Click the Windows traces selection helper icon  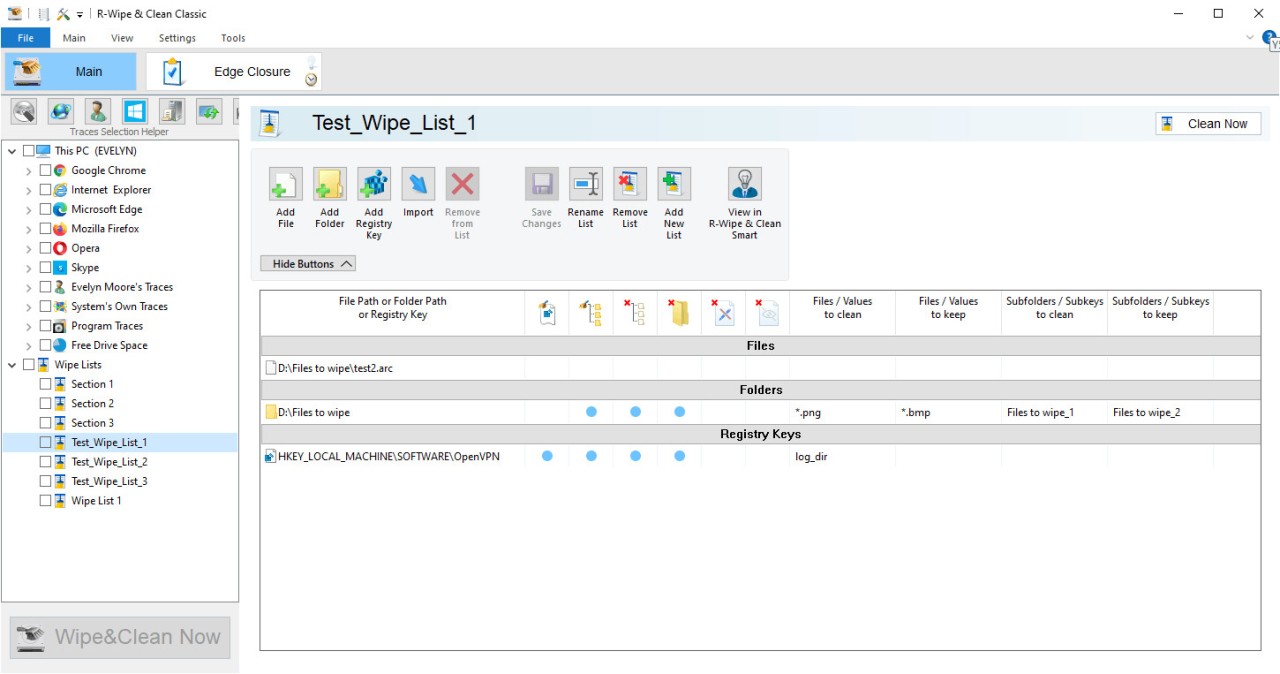135,111
